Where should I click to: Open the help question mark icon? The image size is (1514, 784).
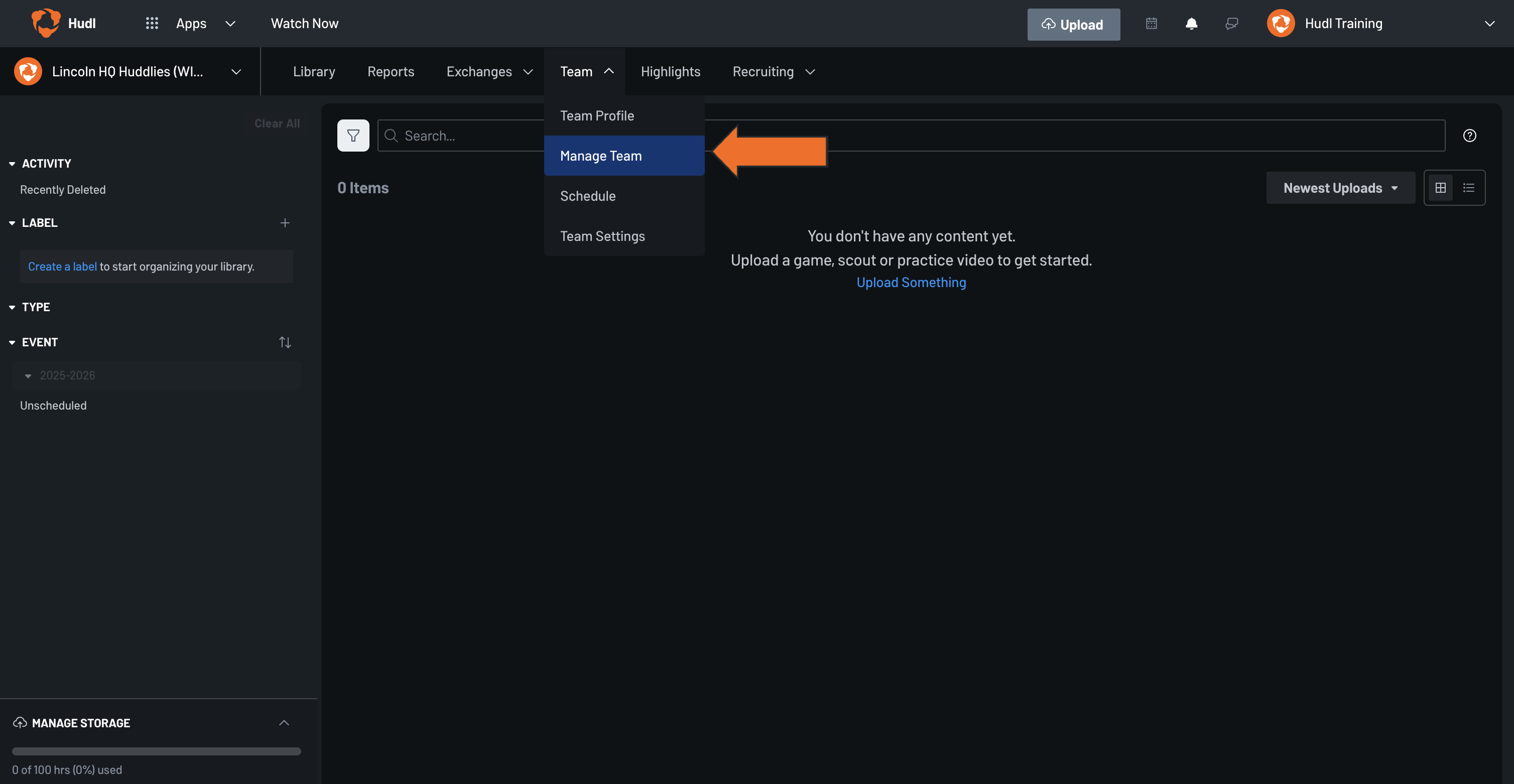[x=1469, y=135]
